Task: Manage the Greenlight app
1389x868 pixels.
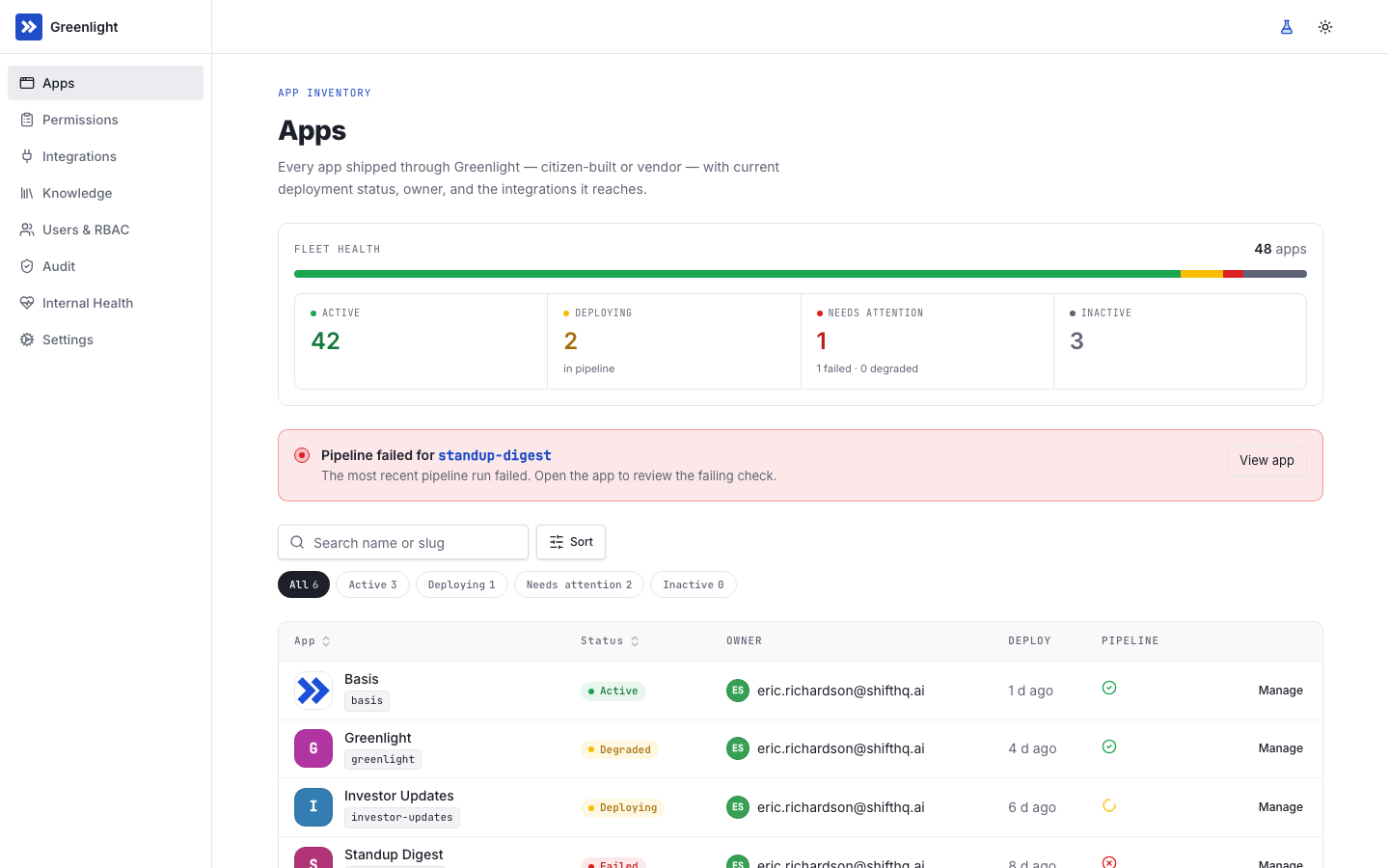Action: [x=1280, y=748]
